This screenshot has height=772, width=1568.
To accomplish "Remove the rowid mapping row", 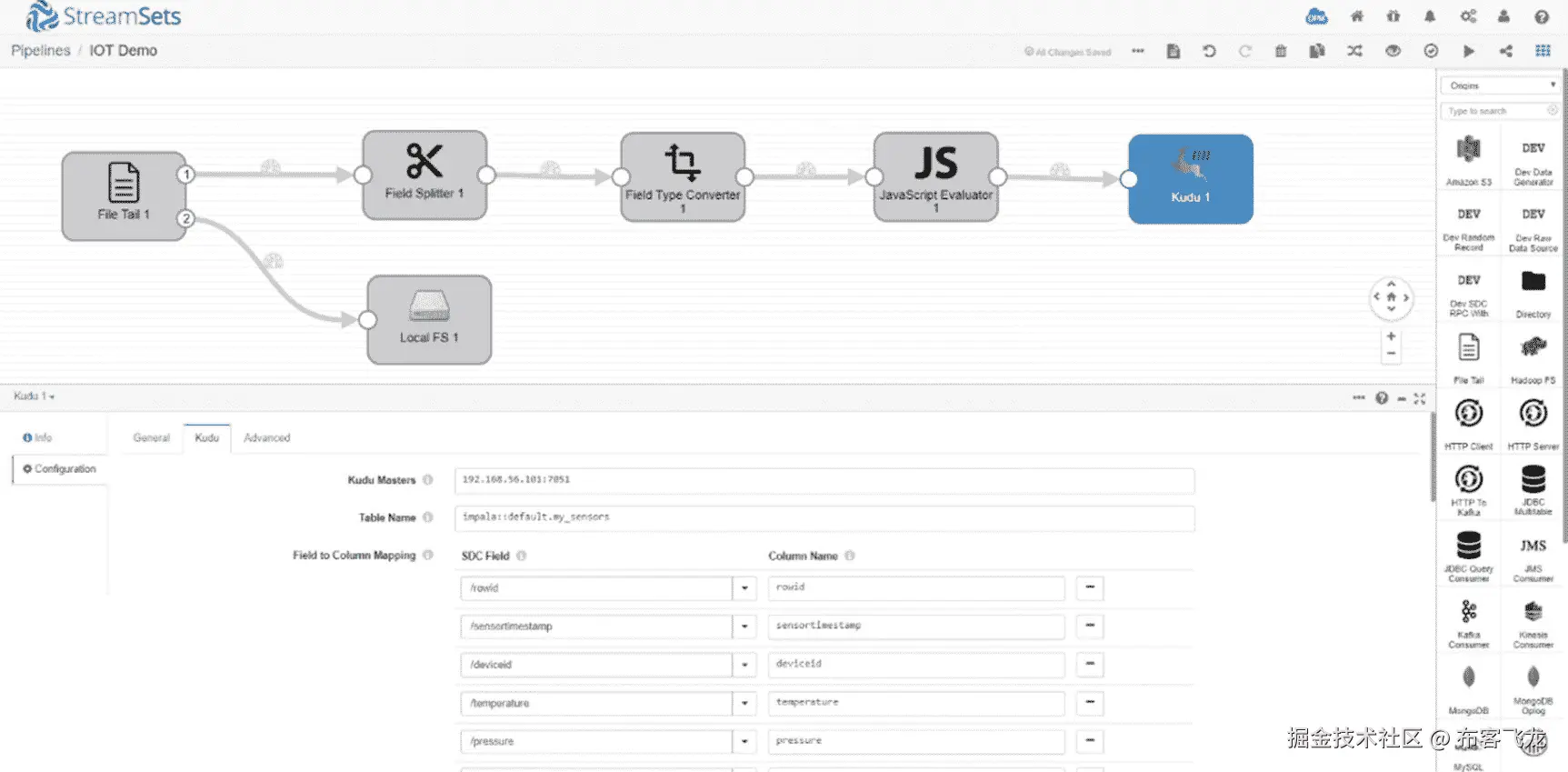I will (x=1090, y=587).
